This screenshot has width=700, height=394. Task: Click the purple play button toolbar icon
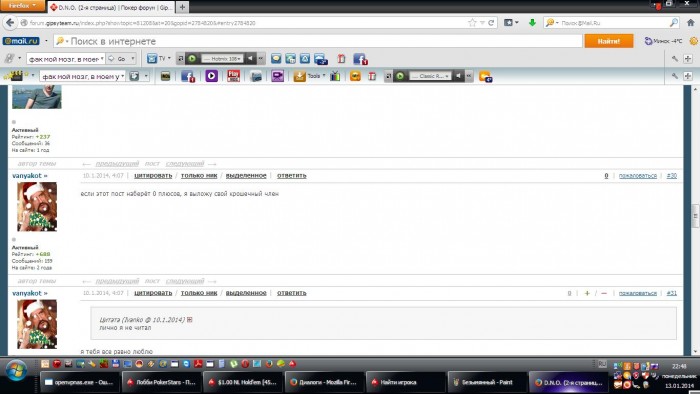[x=212, y=76]
